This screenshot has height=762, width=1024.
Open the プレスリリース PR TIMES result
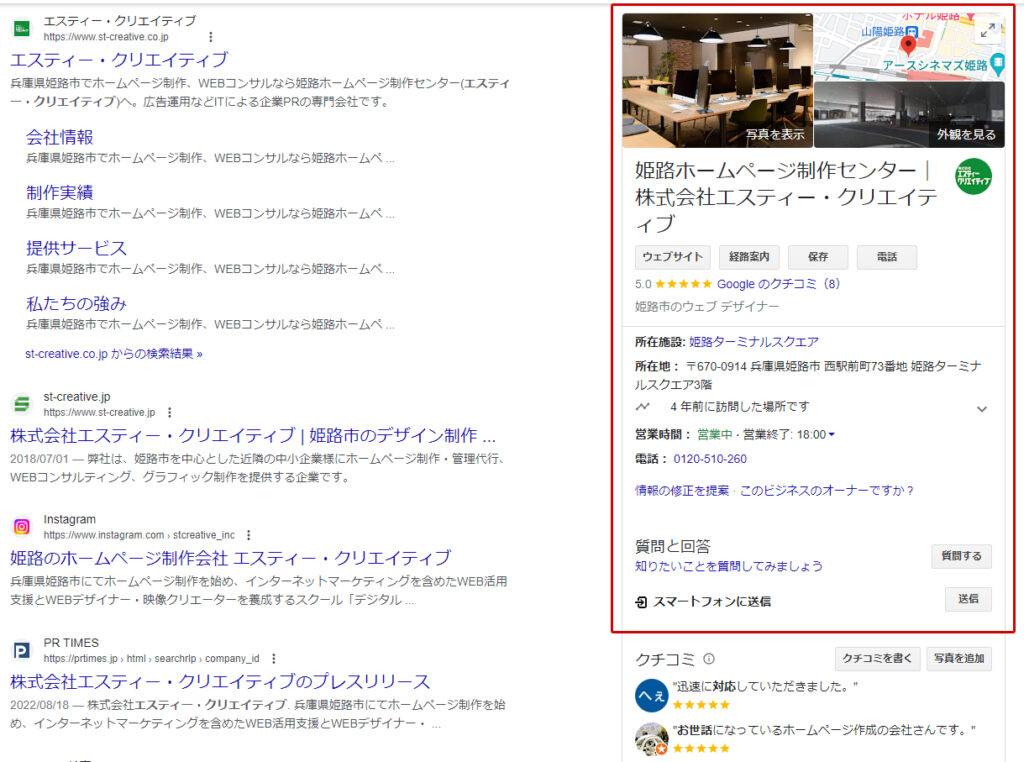point(220,682)
